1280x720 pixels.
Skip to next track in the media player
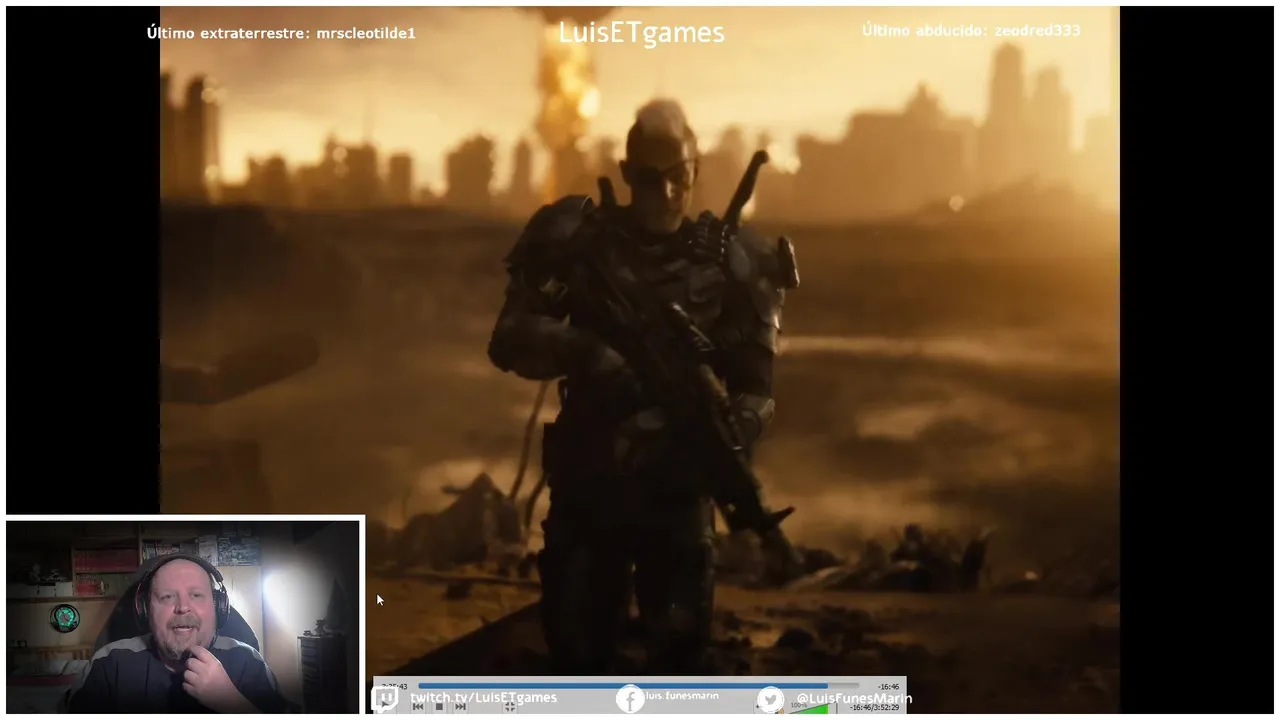coord(460,707)
